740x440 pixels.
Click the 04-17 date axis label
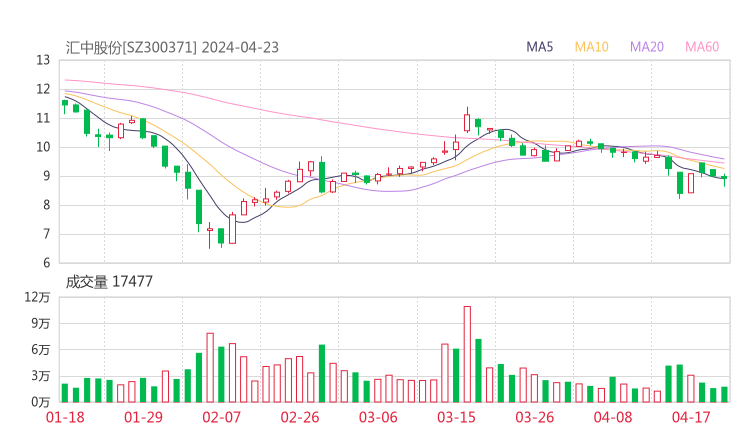[x=691, y=417]
